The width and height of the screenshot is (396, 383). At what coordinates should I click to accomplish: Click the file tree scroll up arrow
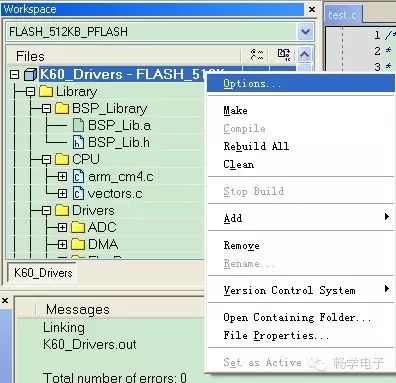click(x=305, y=54)
